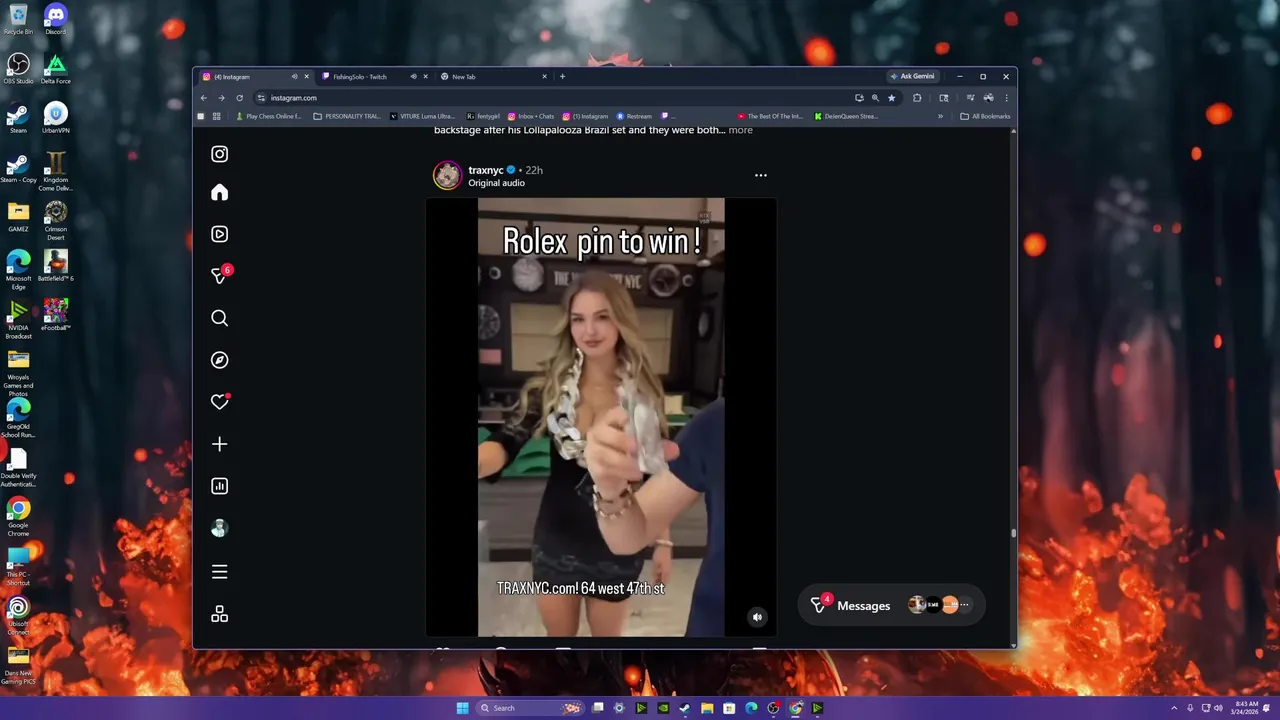Viewport: 1280px width, 720px height.
Task: Open fentygirl bookmark
Action: tap(483, 116)
